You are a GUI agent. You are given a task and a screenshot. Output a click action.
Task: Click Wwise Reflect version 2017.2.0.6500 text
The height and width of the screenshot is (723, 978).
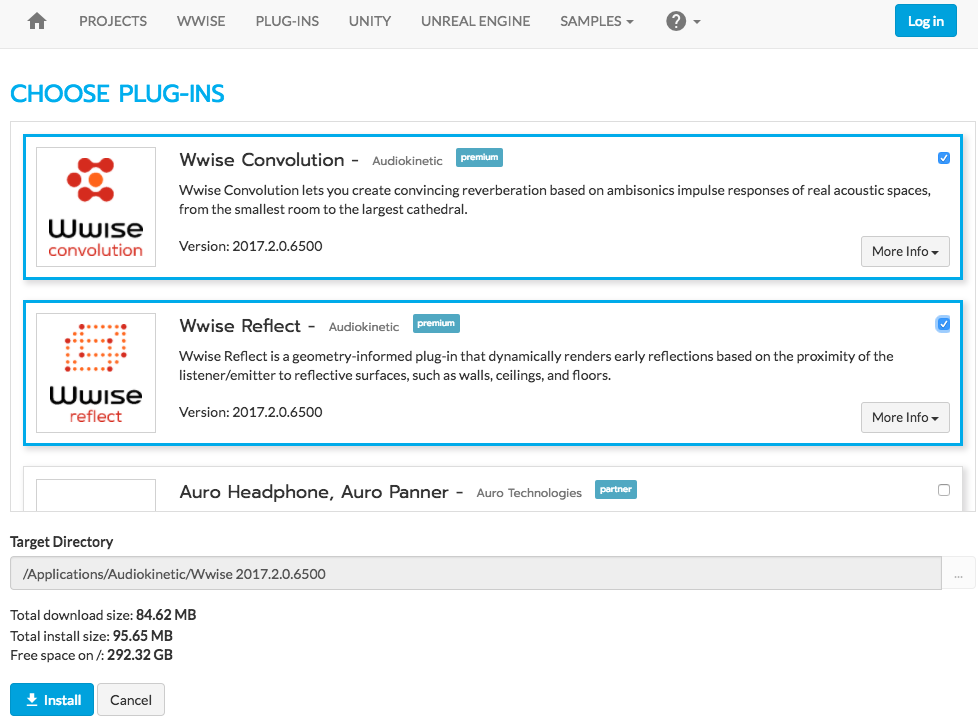[251, 412]
